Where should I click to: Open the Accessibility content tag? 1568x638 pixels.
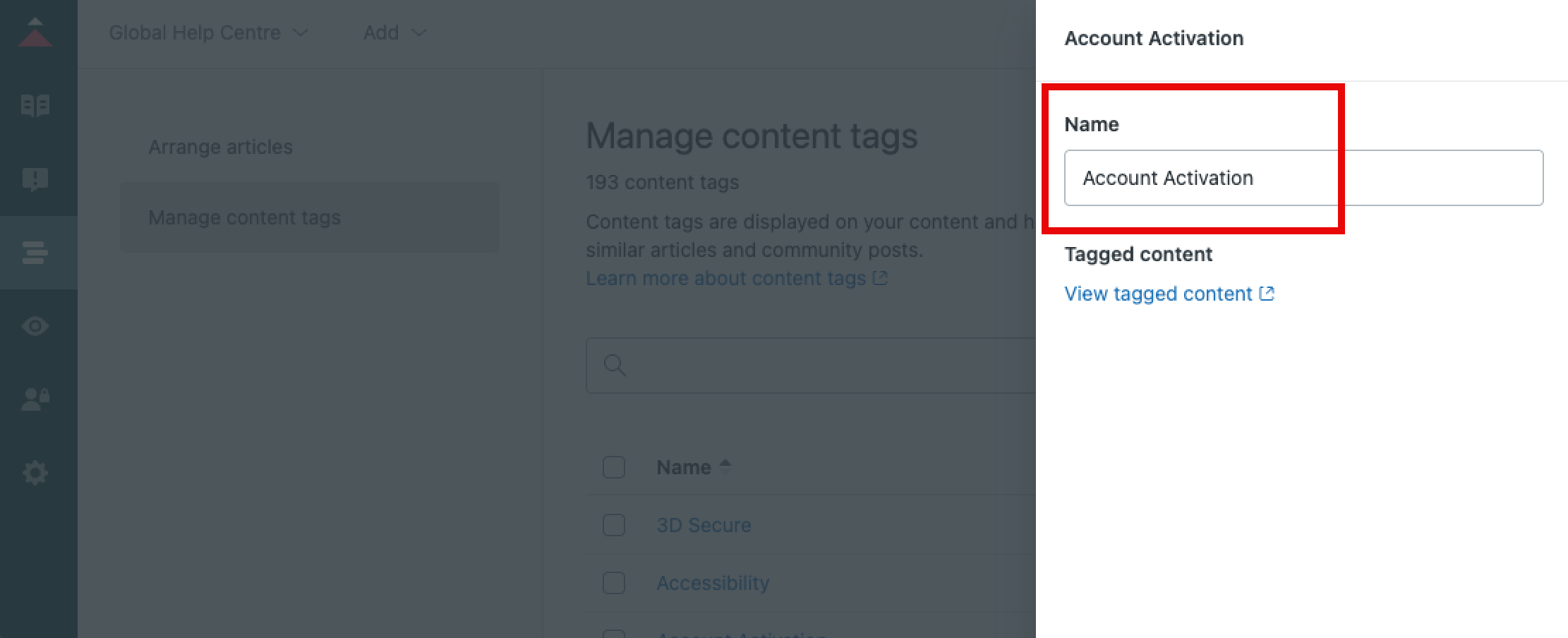713,583
